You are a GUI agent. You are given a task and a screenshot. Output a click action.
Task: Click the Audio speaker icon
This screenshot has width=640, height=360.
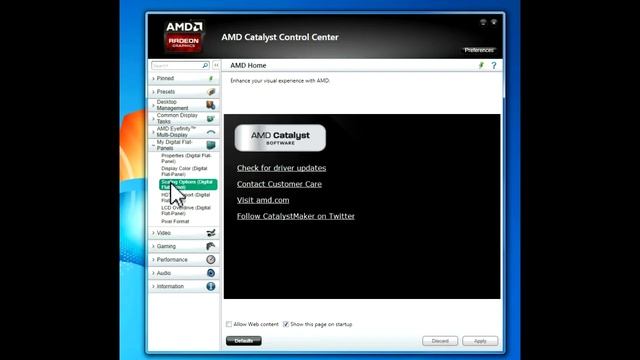211,273
